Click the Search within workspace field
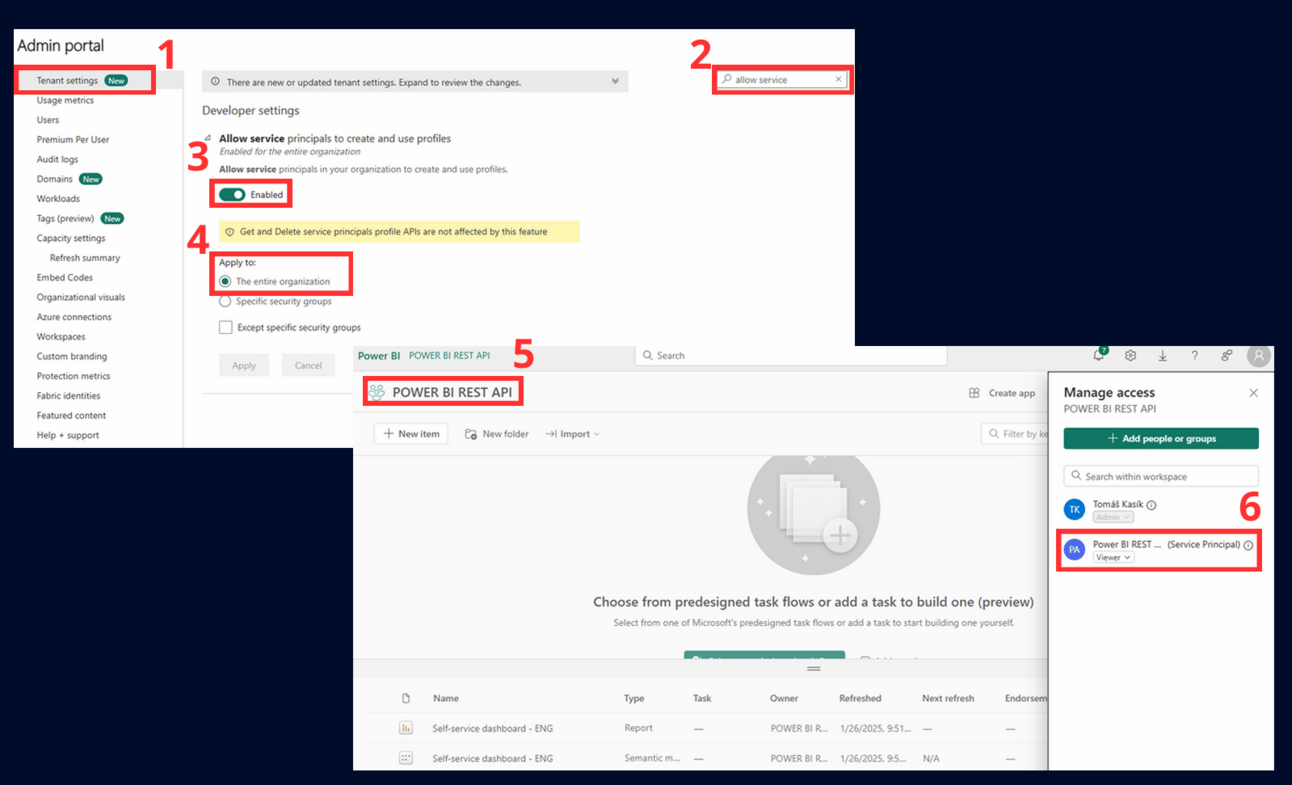Image resolution: width=1292 pixels, height=785 pixels. coord(1161,476)
